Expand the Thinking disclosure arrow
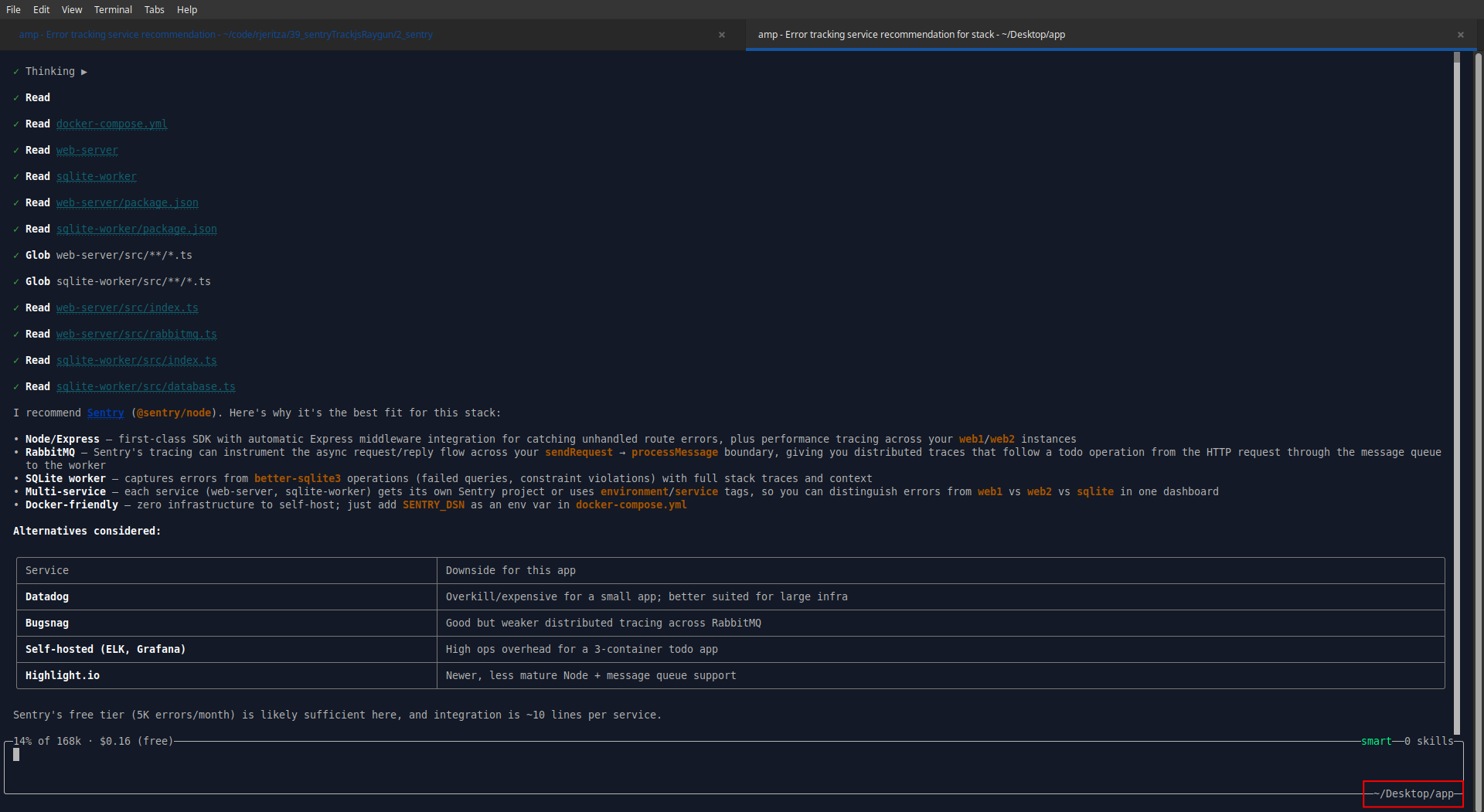The height and width of the screenshot is (812, 1484). [x=84, y=72]
